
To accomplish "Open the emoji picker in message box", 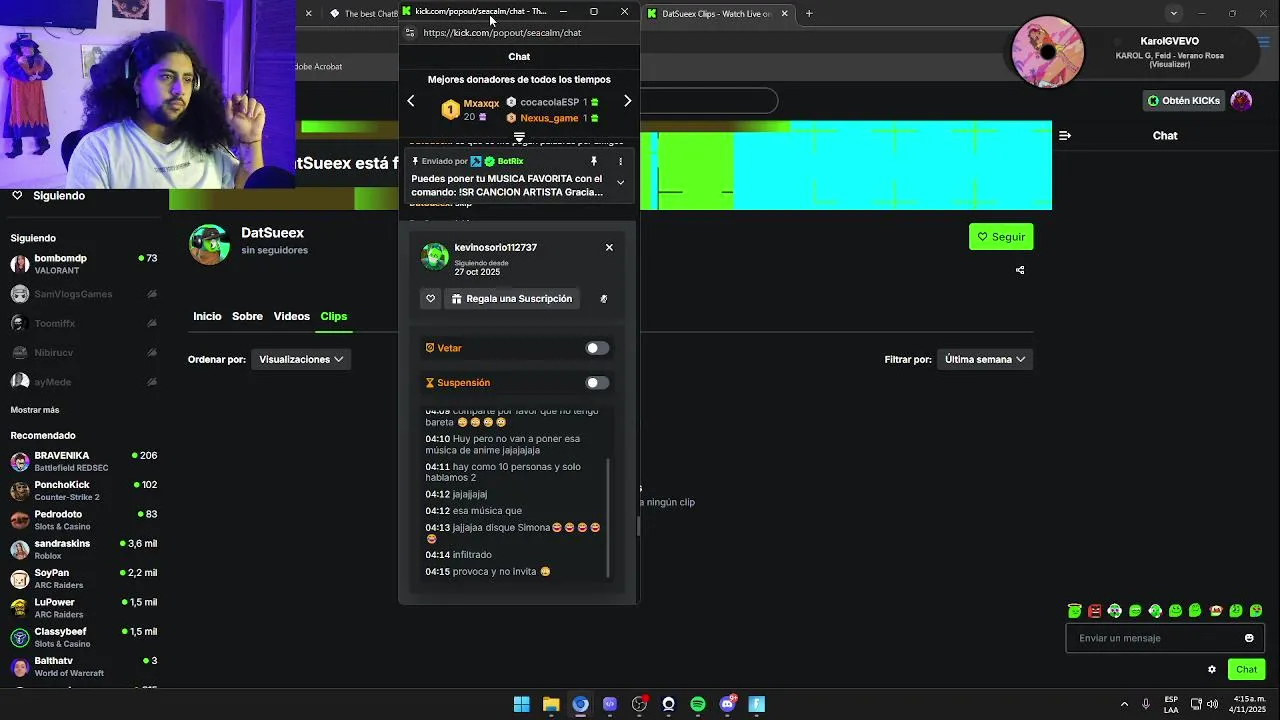I will 1249,638.
